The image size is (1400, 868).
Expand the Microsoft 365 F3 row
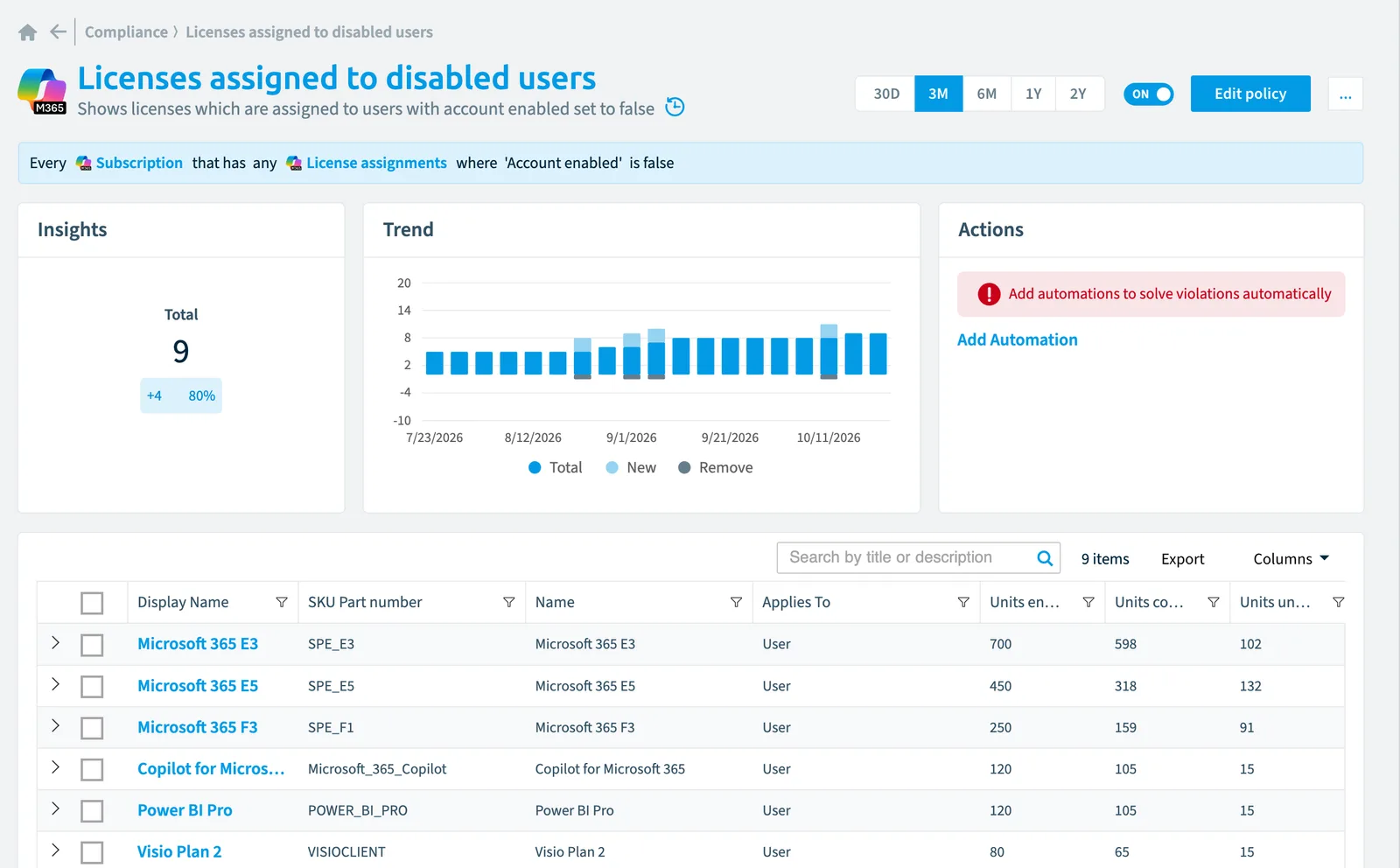point(55,725)
